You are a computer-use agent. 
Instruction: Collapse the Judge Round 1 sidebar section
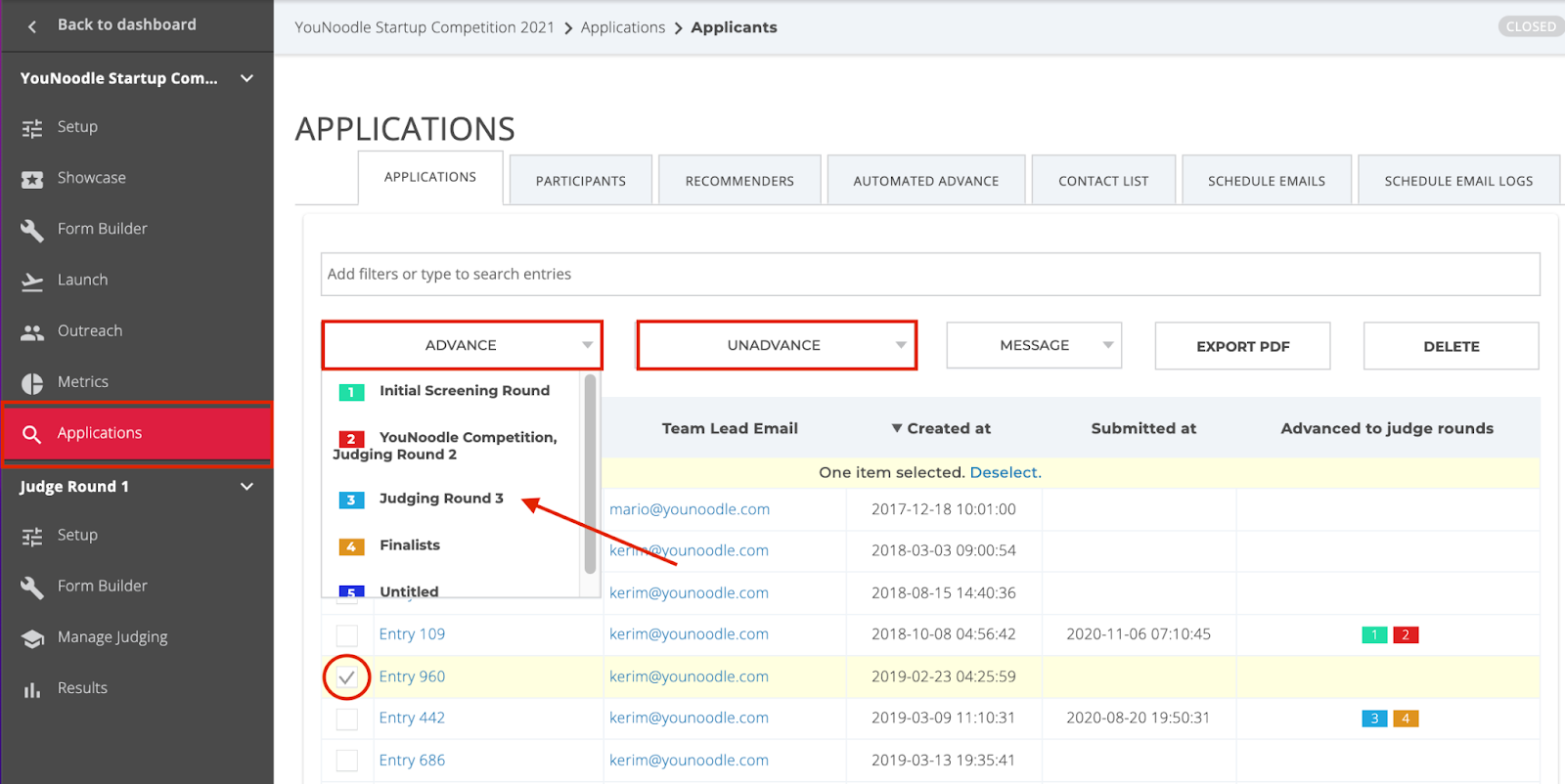(246, 487)
